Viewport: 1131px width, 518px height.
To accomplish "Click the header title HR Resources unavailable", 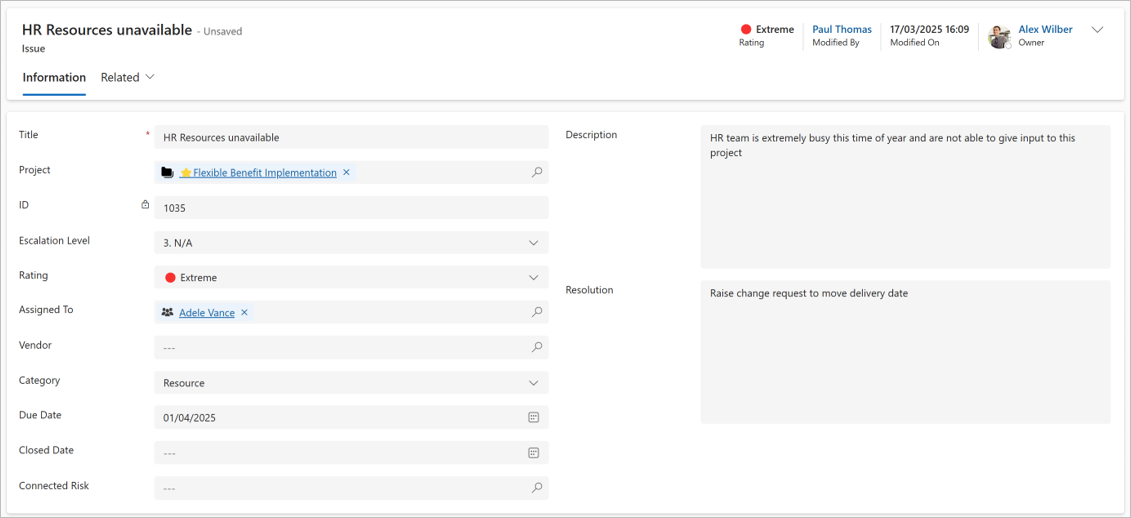I will point(107,30).
